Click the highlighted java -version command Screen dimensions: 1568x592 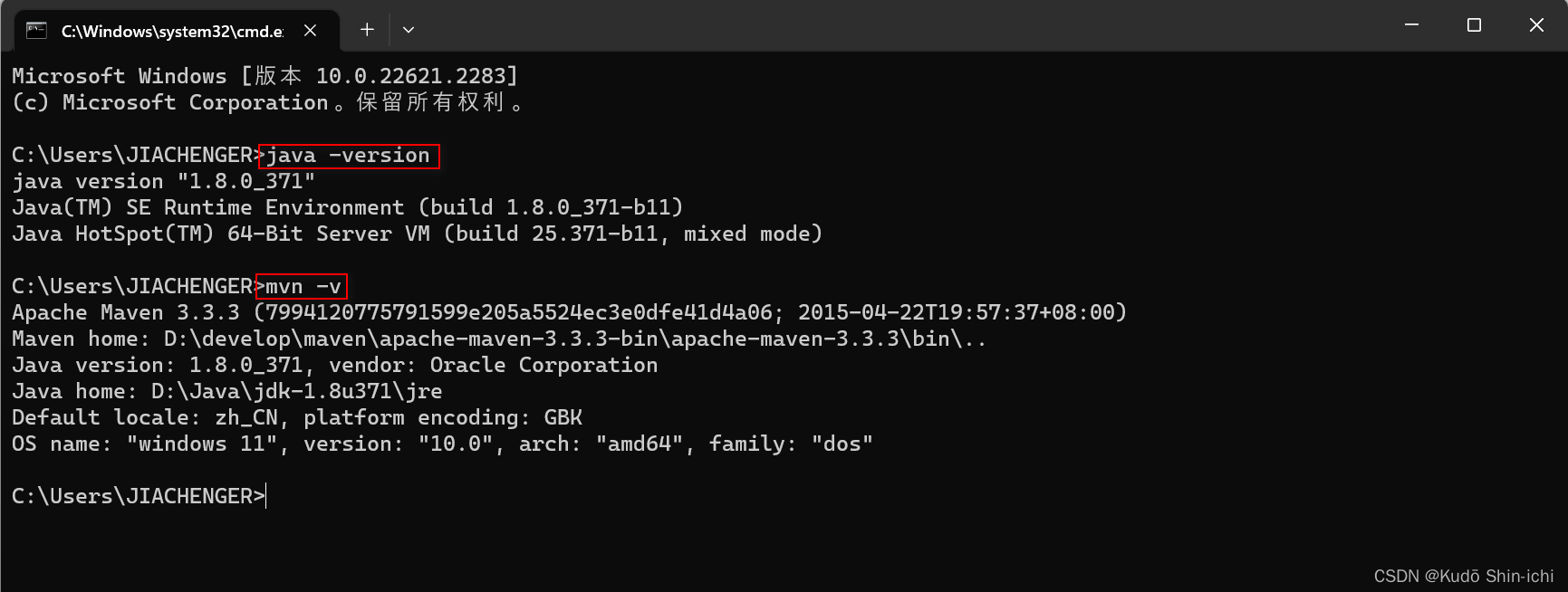click(x=349, y=156)
